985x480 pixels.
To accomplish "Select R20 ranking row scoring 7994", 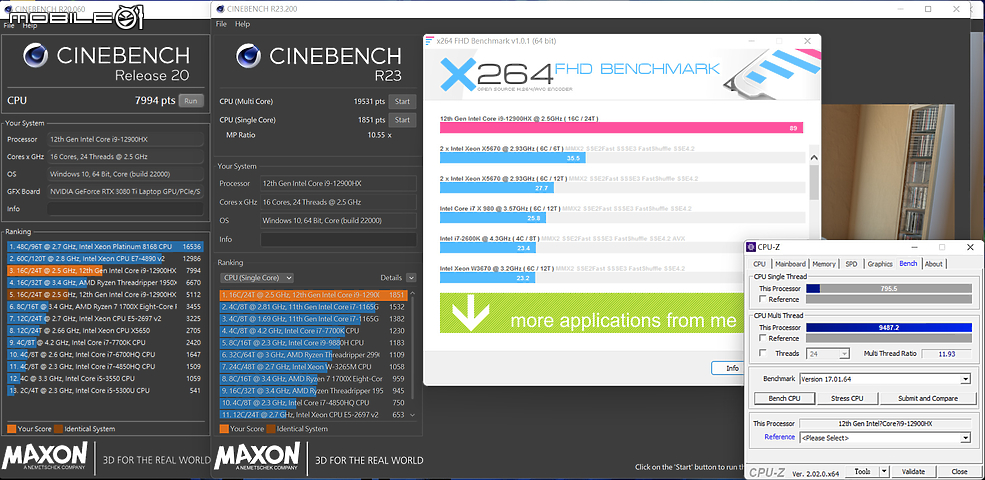I will [105, 270].
